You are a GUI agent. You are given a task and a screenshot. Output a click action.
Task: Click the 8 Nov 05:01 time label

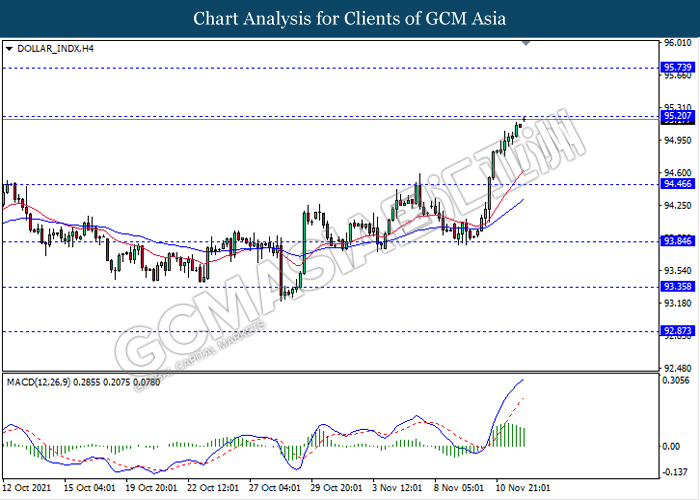coord(459,488)
